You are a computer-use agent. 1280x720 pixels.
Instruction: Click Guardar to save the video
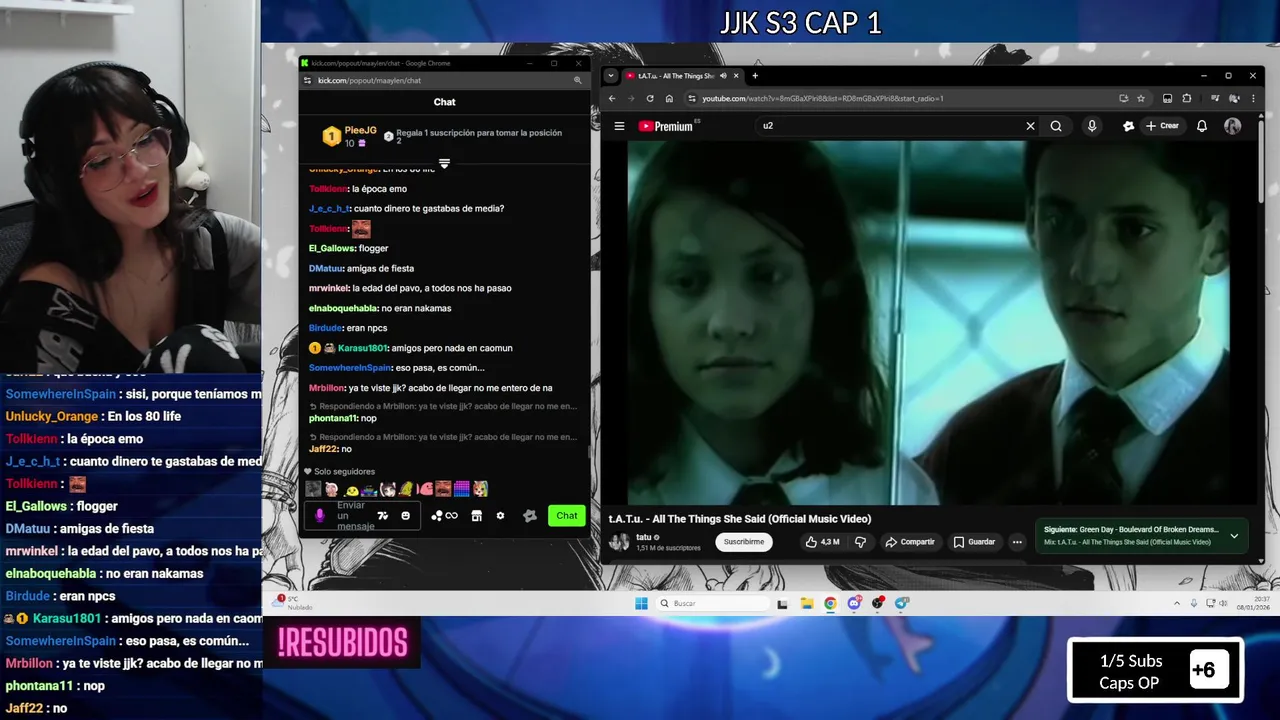point(974,542)
